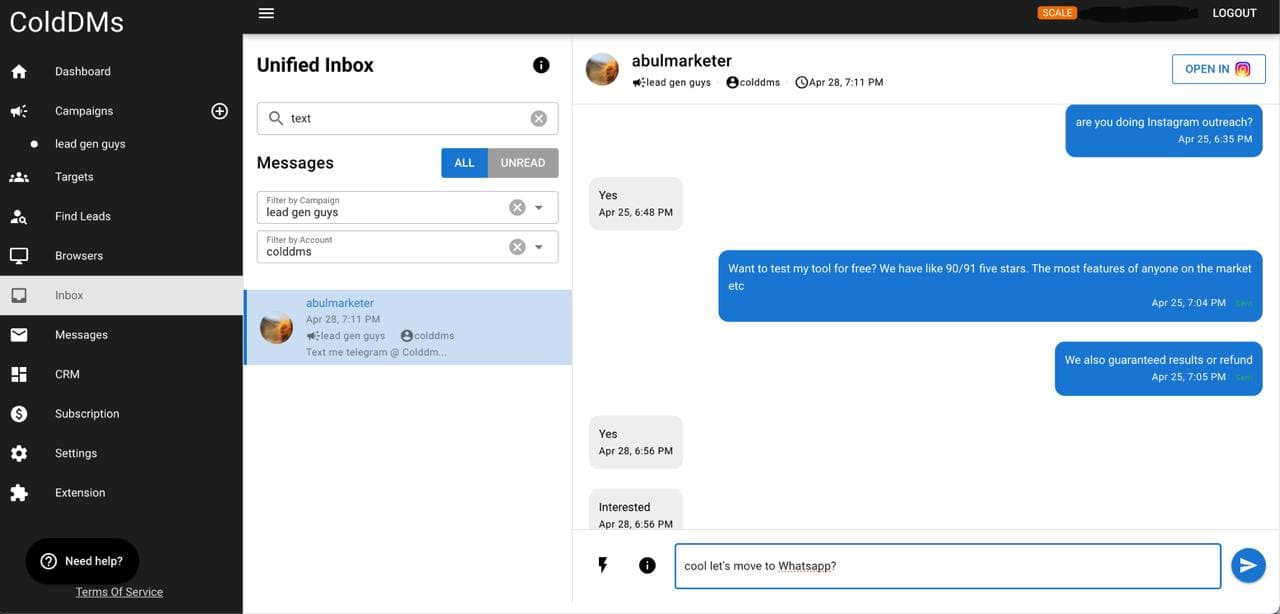Click LOGOUT in top bar
Screen dimensions: 1280x614
click(1234, 13)
